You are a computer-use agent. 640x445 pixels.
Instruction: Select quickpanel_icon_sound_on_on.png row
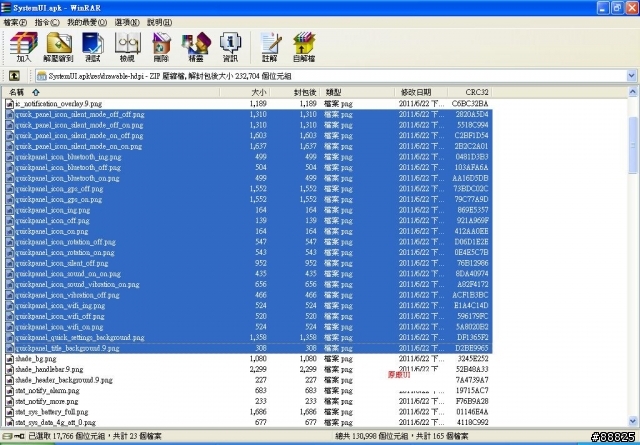click(249, 274)
